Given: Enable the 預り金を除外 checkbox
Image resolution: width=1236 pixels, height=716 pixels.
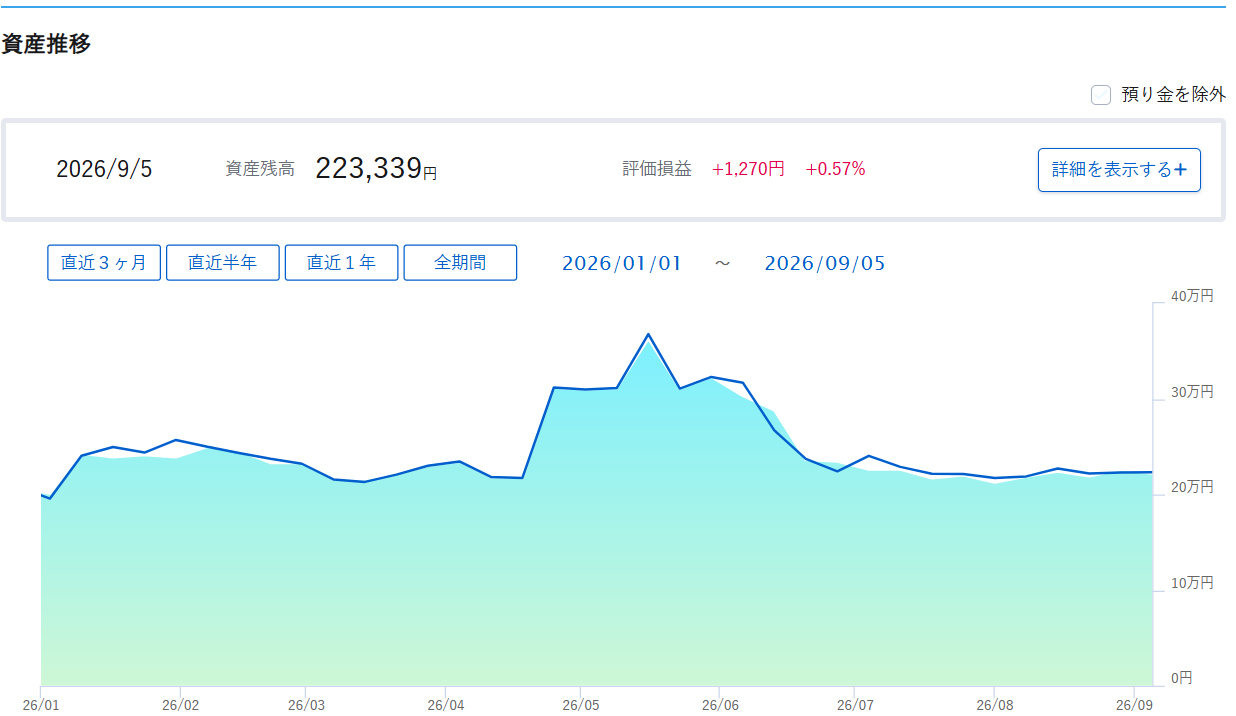Looking at the screenshot, I should [1101, 95].
